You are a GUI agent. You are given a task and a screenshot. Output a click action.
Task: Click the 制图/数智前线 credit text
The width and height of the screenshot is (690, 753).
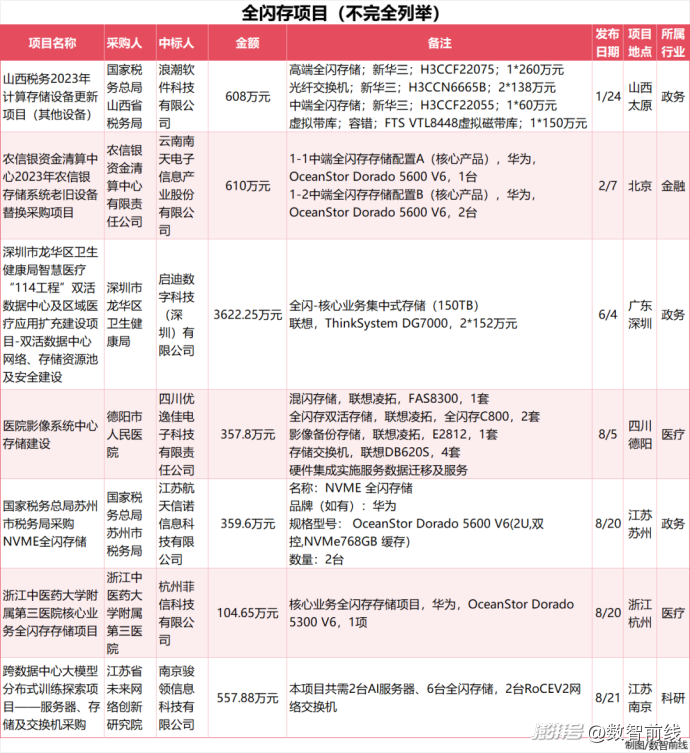[655, 745]
